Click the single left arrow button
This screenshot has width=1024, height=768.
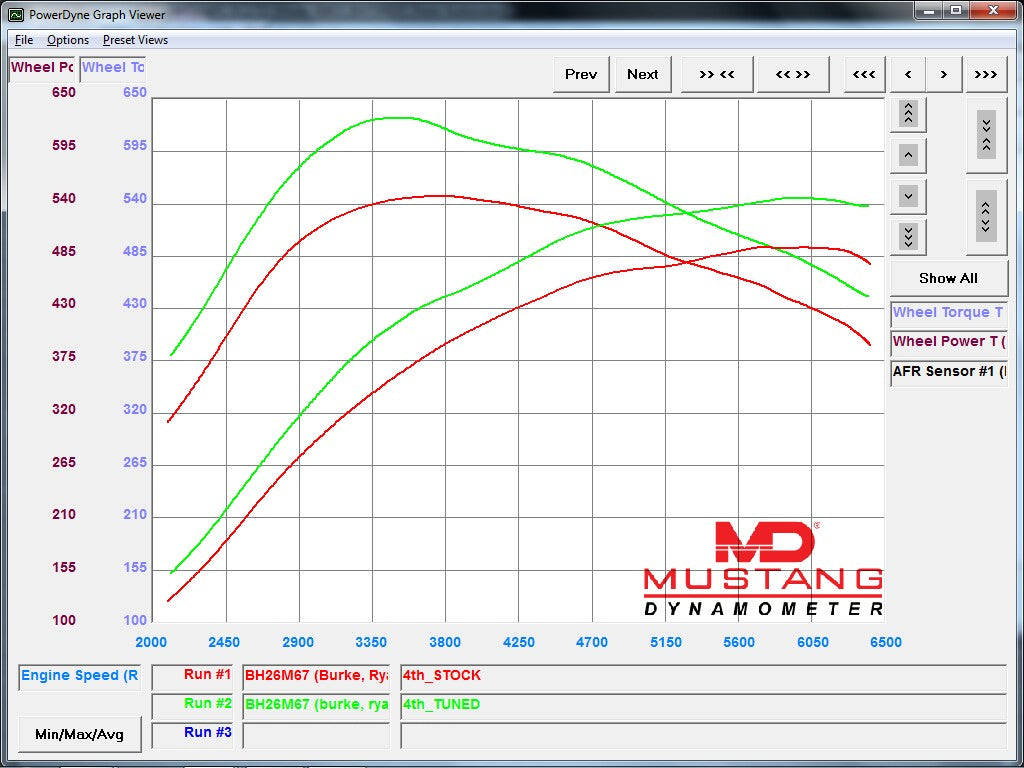pyautogui.click(x=908, y=74)
